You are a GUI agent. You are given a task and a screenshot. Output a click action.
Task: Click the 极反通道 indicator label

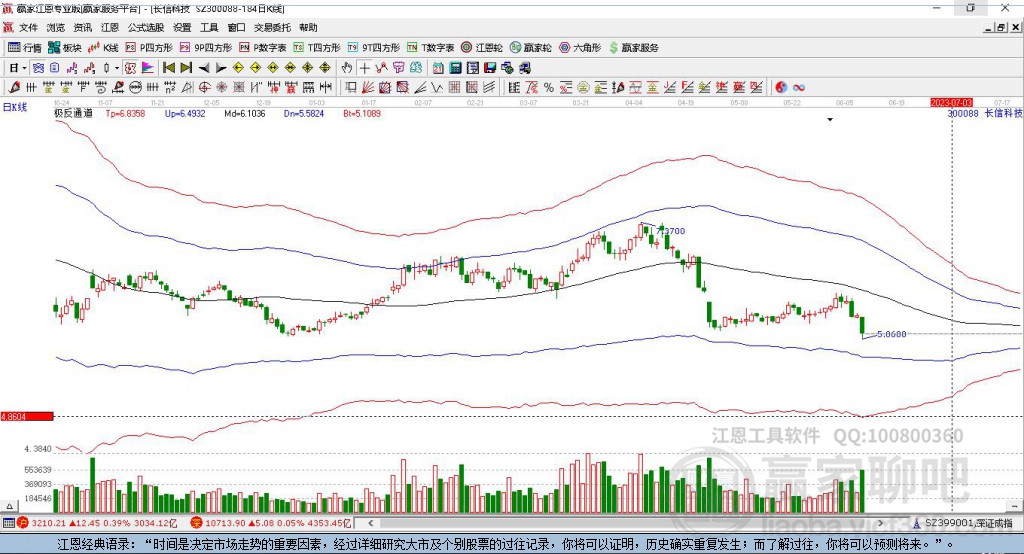click(73, 113)
